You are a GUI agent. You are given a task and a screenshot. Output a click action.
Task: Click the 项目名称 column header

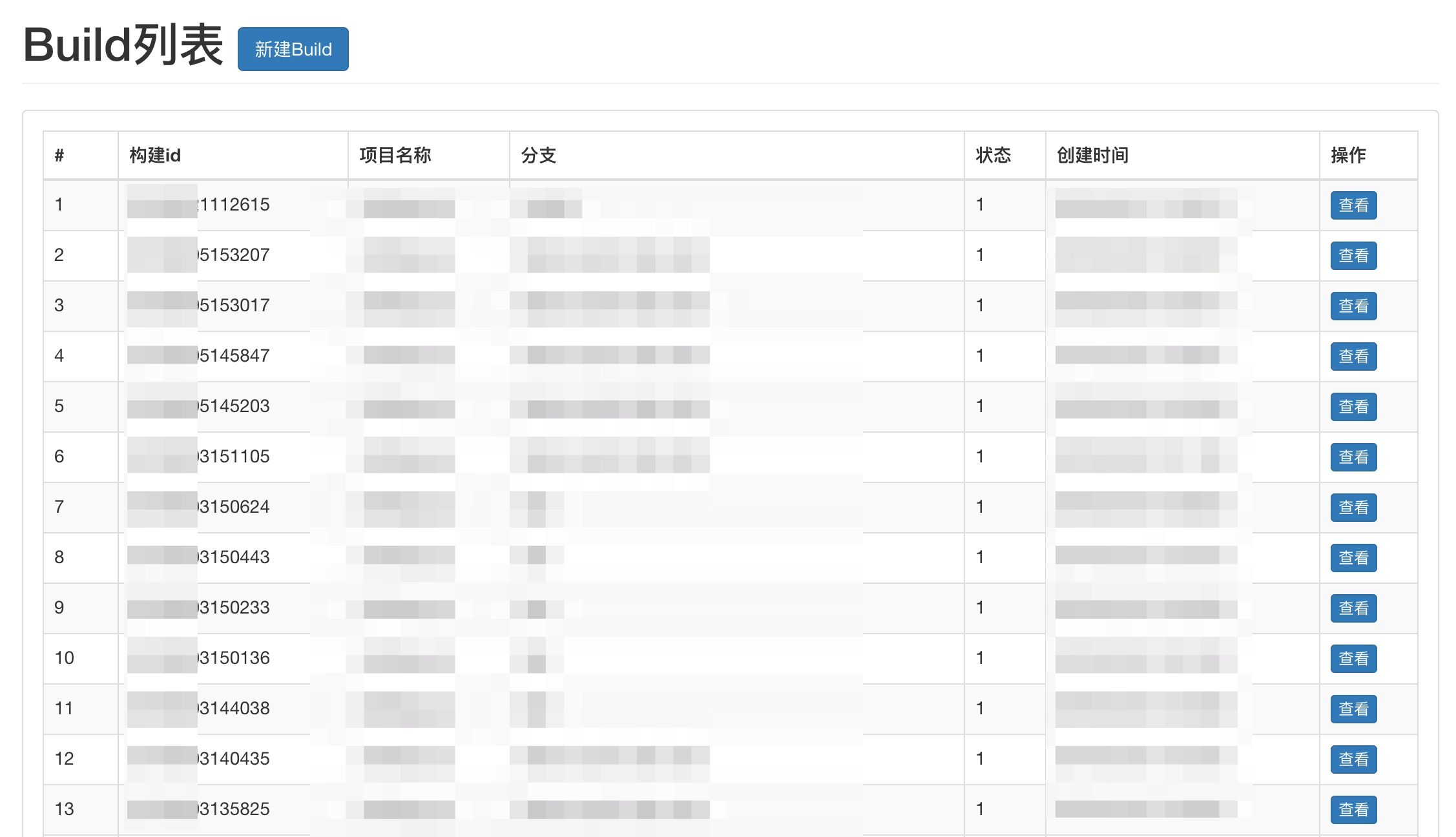coord(395,156)
